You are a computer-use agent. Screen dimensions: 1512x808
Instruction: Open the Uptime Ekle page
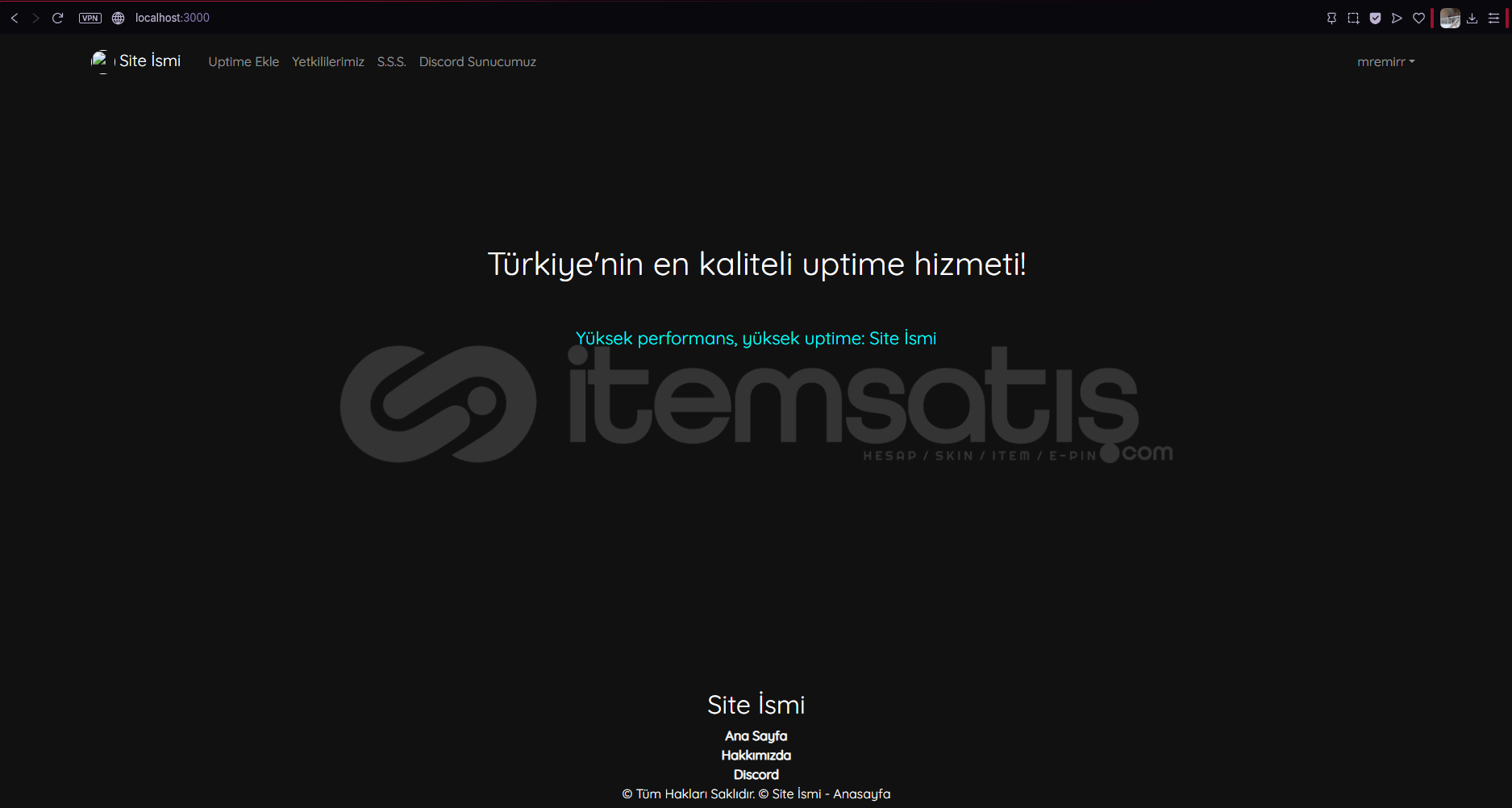click(244, 62)
